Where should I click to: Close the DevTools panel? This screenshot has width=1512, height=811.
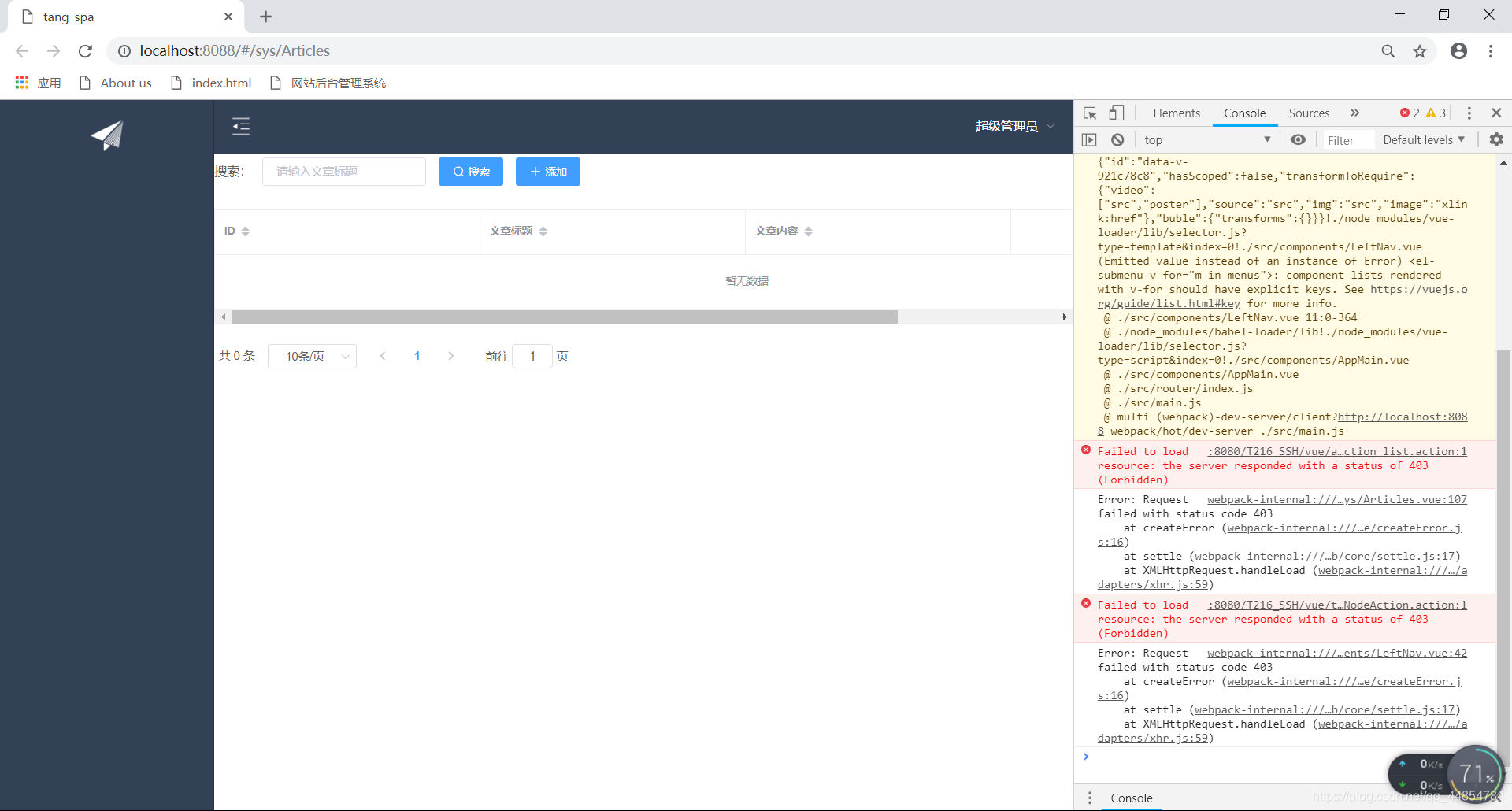click(x=1496, y=113)
